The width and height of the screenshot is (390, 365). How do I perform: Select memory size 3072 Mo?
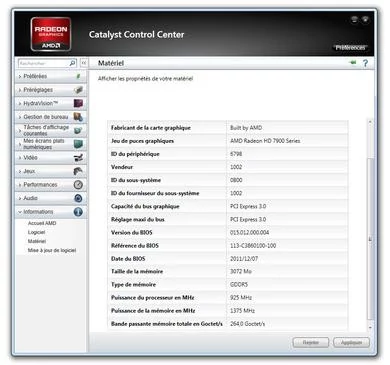[x=241, y=271]
